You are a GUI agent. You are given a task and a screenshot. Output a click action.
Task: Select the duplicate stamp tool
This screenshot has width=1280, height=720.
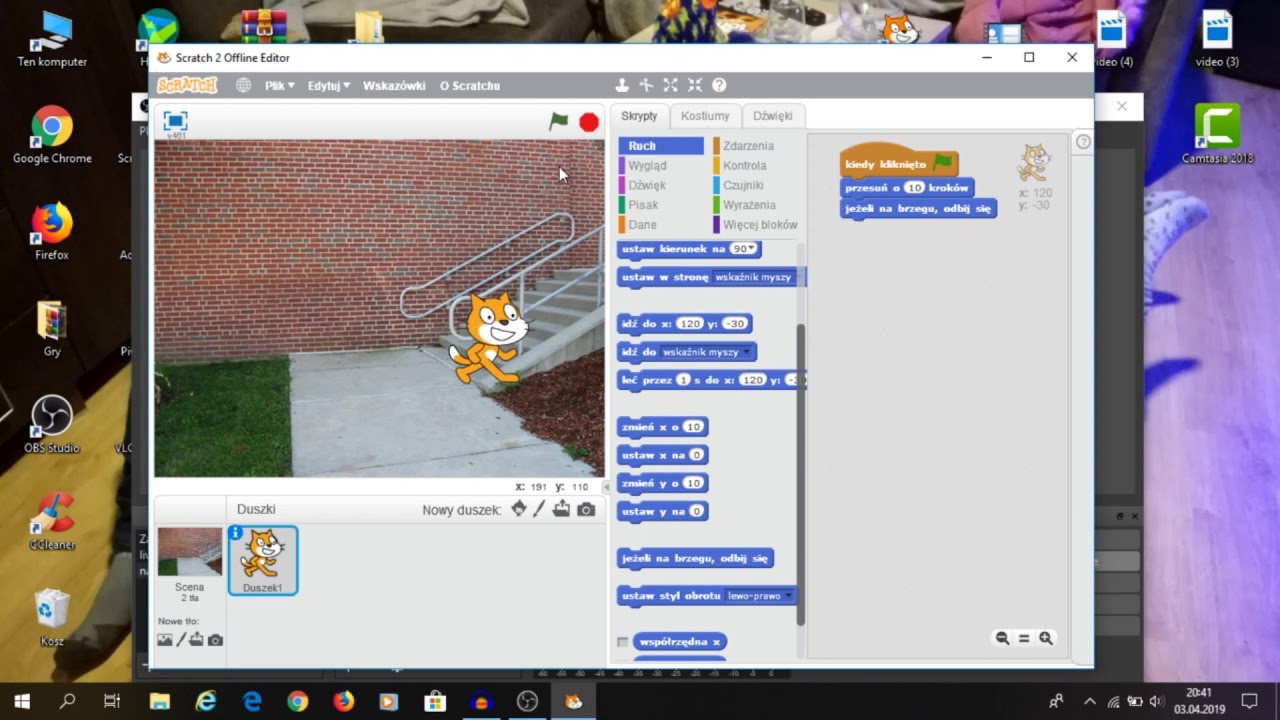(621, 86)
